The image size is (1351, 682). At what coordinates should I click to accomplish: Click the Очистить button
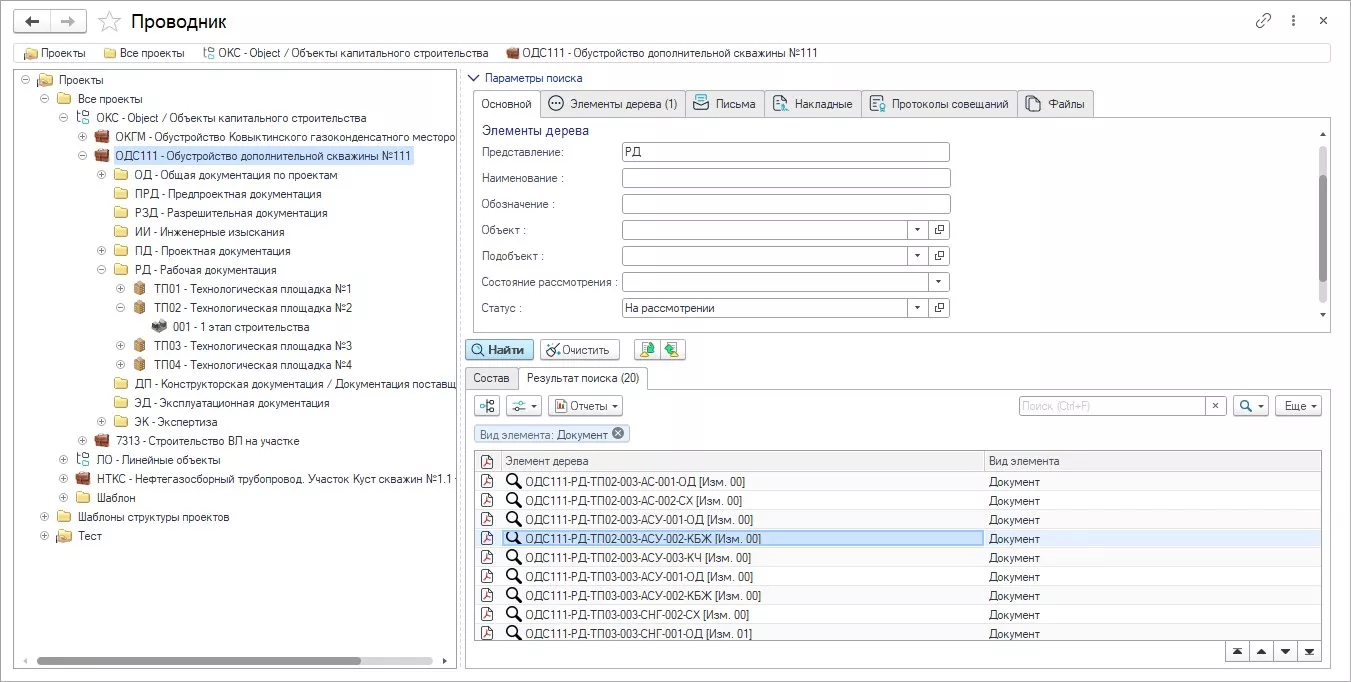[x=580, y=350]
